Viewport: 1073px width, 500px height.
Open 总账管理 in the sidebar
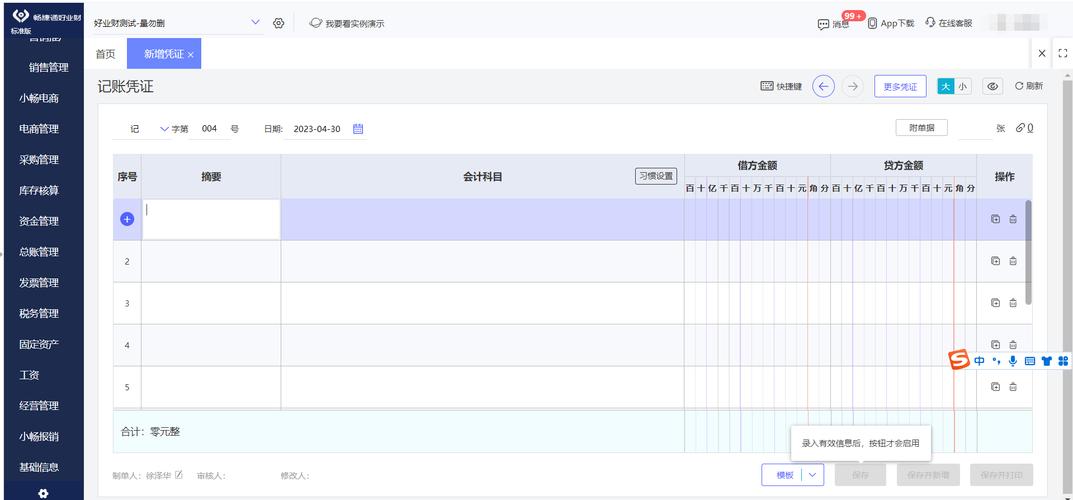point(39,252)
